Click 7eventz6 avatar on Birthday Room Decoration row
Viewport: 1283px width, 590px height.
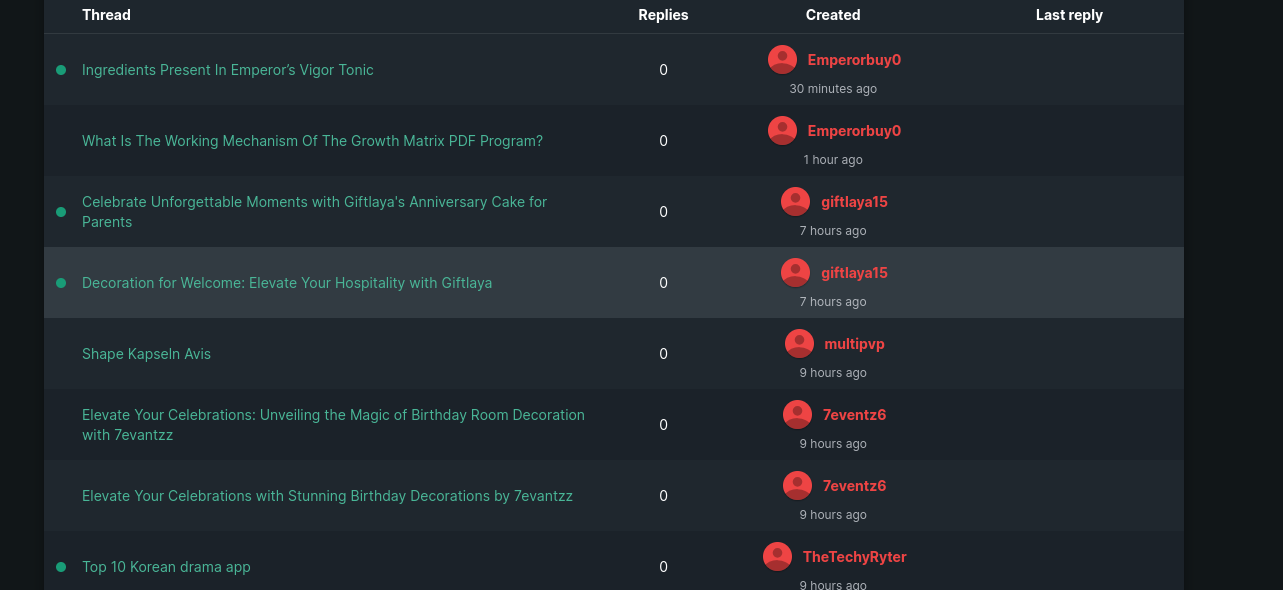pos(797,415)
